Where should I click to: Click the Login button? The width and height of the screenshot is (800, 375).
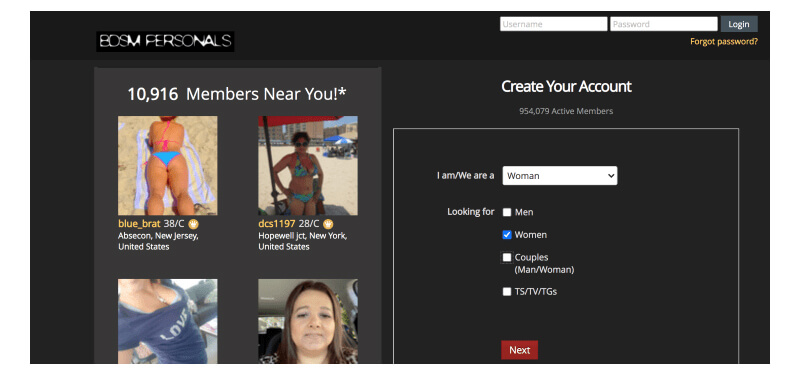pyautogui.click(x=739, y=24)
